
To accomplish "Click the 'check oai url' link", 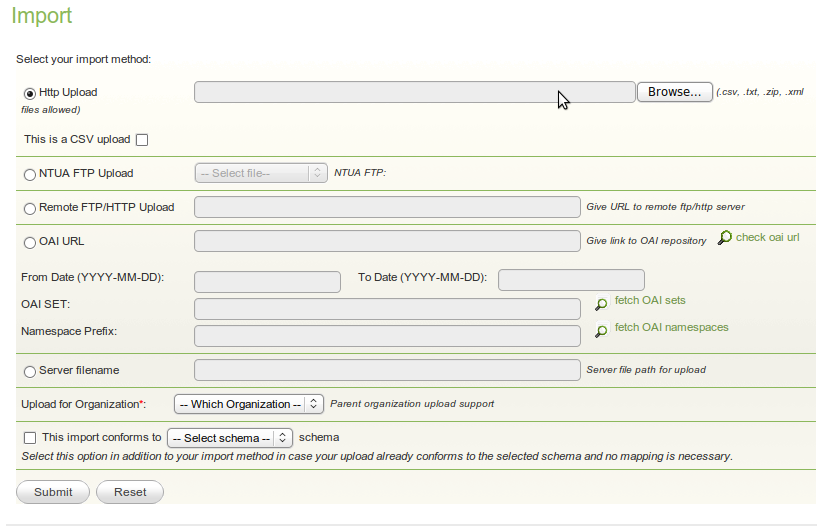I will (767, 237).
